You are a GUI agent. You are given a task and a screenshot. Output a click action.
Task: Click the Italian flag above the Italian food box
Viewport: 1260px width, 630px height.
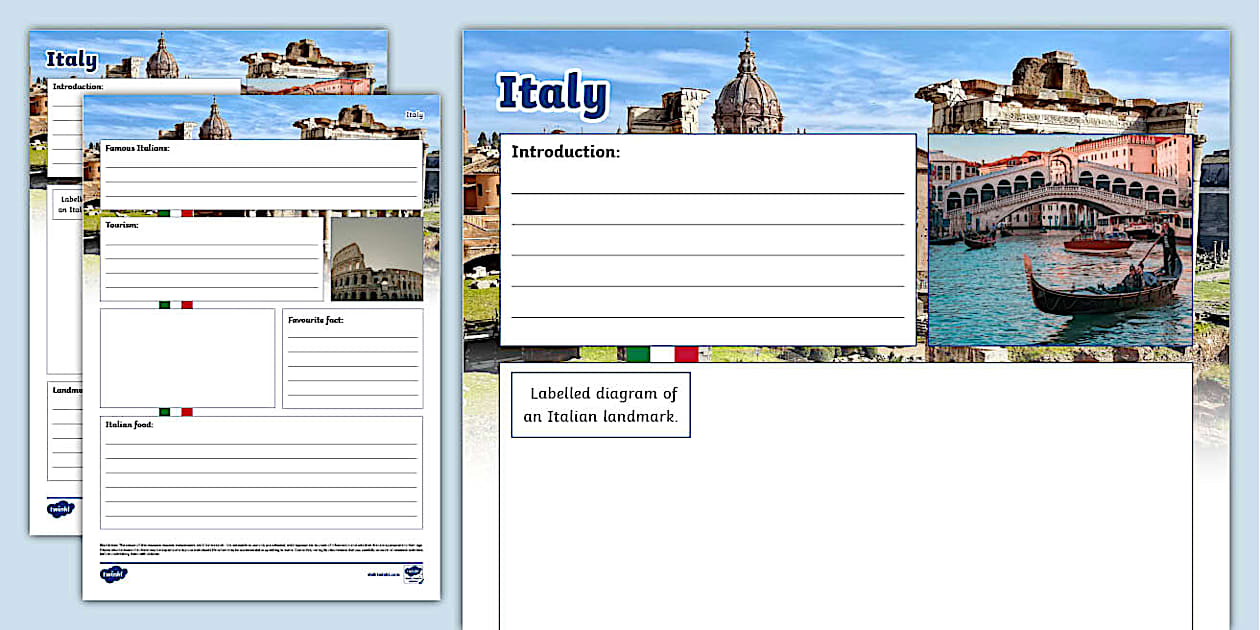[175, 412]
